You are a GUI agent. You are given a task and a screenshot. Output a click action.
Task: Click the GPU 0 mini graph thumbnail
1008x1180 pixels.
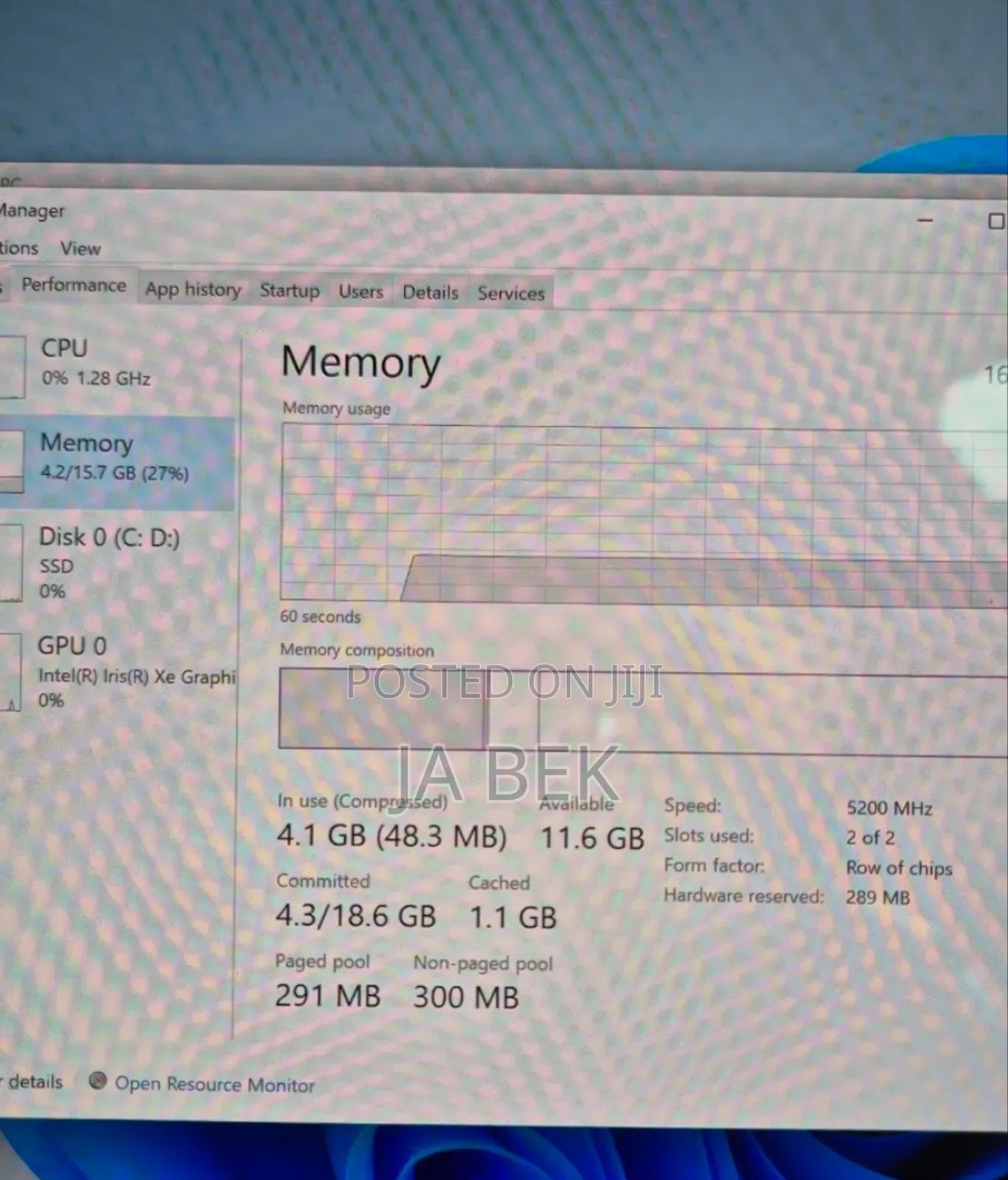(11, 672)
